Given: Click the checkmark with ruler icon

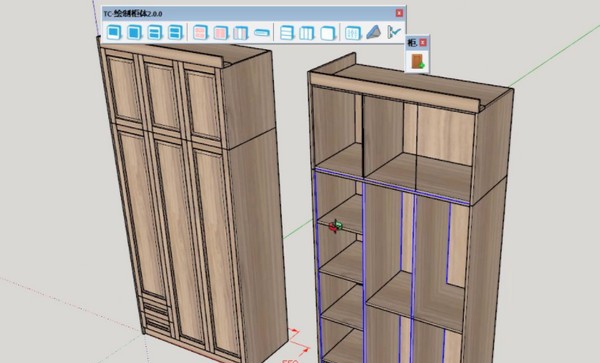Looking at the screenshot, I should tap(394, 32).
